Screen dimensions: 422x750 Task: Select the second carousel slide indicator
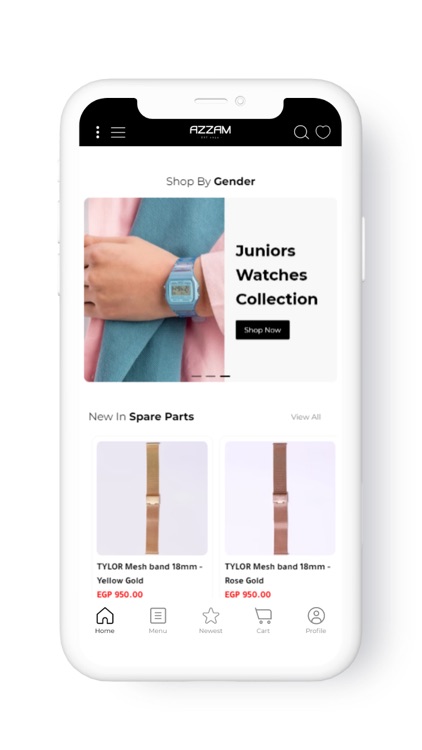211,376
